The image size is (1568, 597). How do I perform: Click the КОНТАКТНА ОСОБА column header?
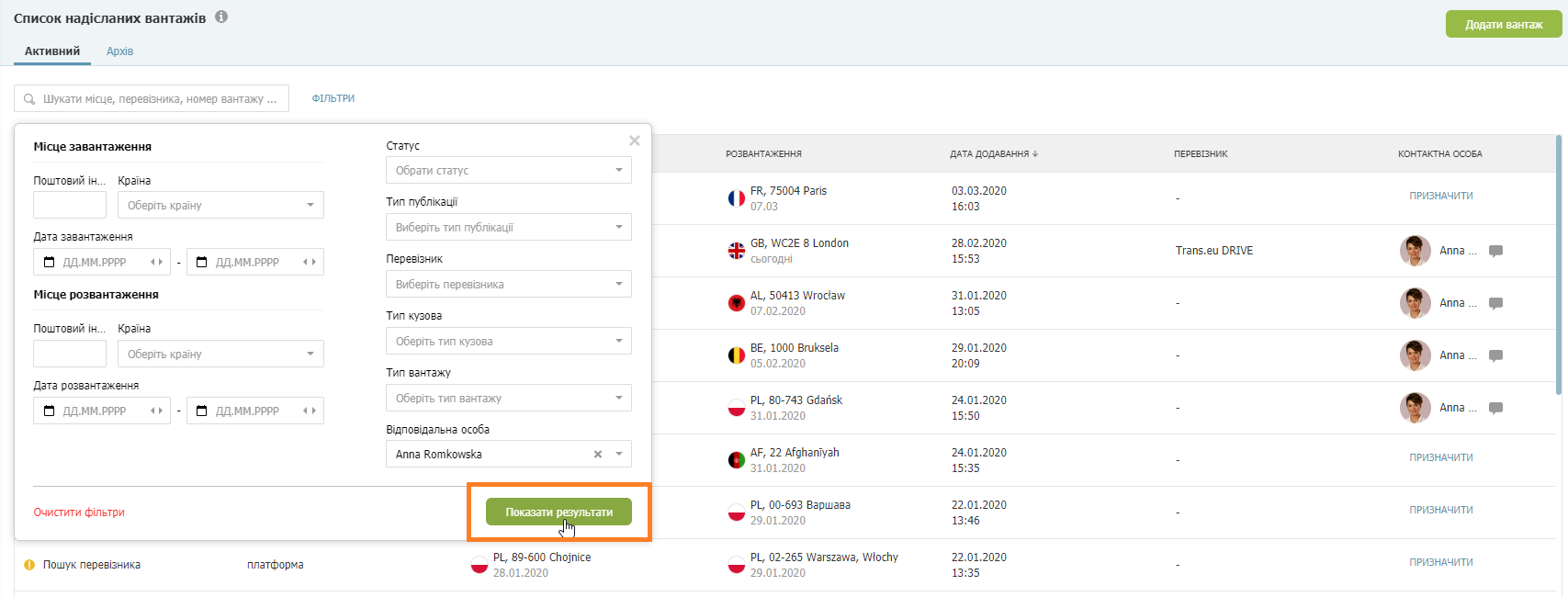1440,154
